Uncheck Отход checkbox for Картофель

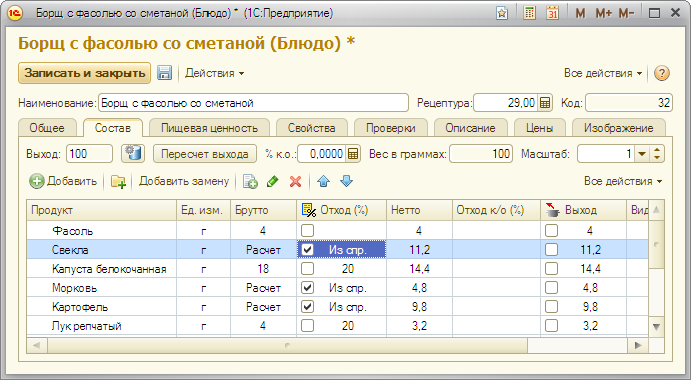pyautogui.click(x=307, y=306)
